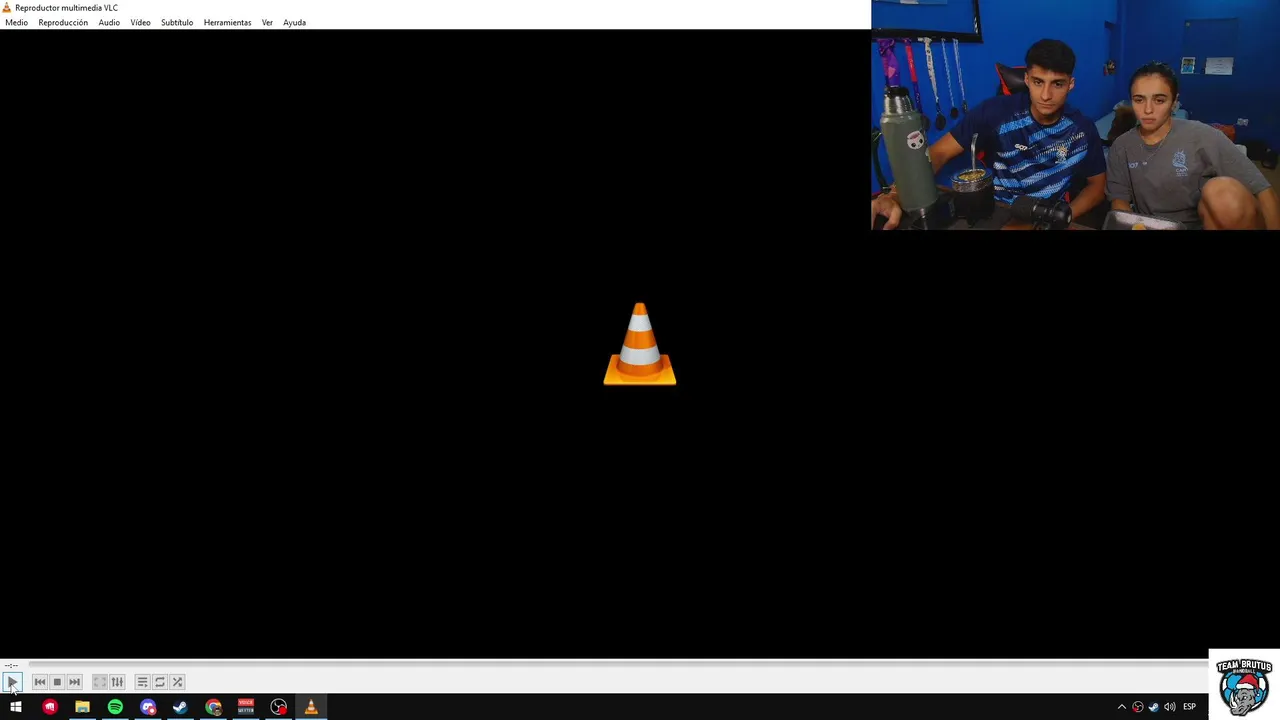Open the Windows Start menu

pyautogui.click(x=16, y=707)
